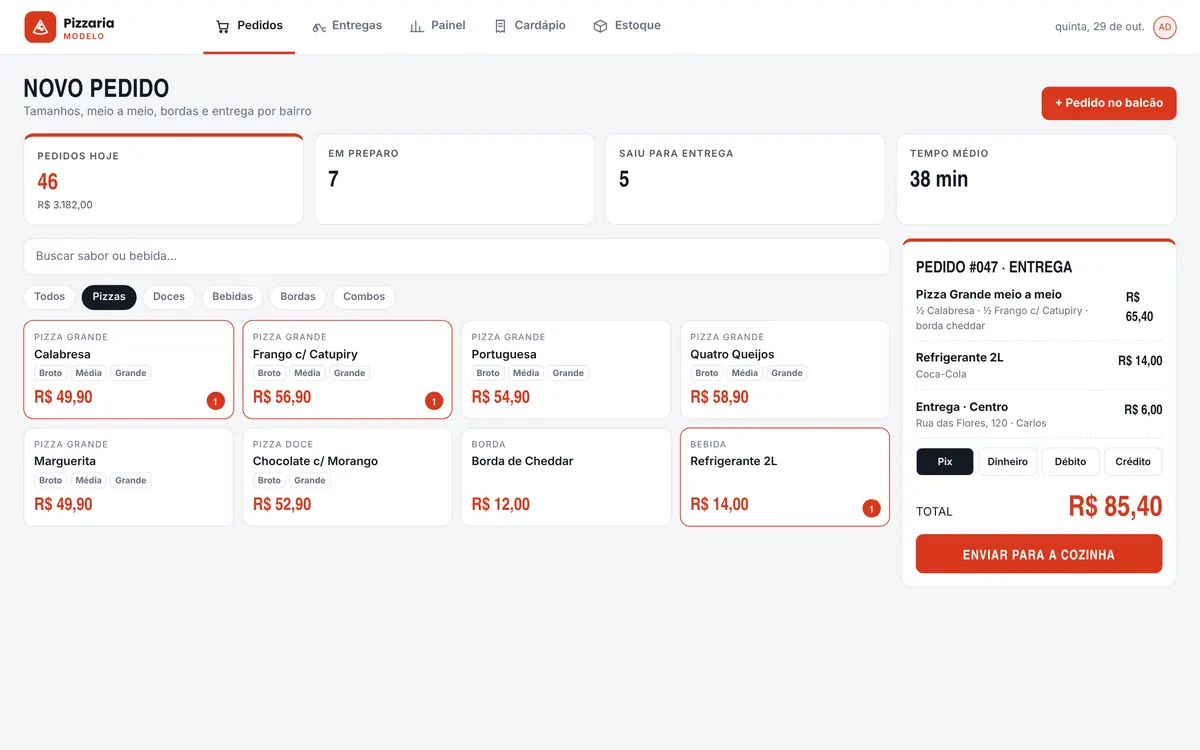Screen dimensions: 1200x750
Task: Click the Pizza Grande meio a meio order line
Action: 1039,310
